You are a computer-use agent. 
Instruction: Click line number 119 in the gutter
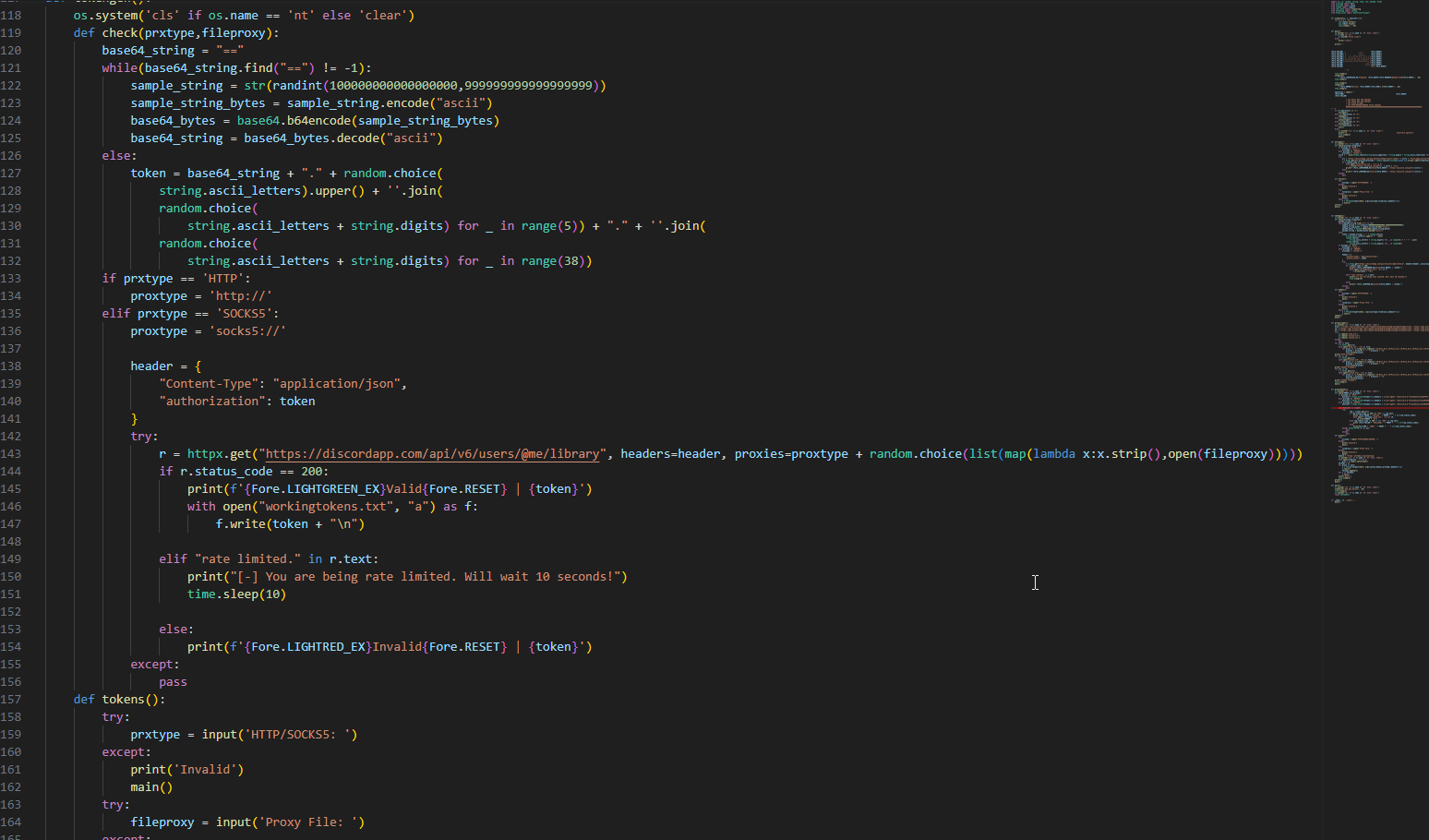coord(11,33)
